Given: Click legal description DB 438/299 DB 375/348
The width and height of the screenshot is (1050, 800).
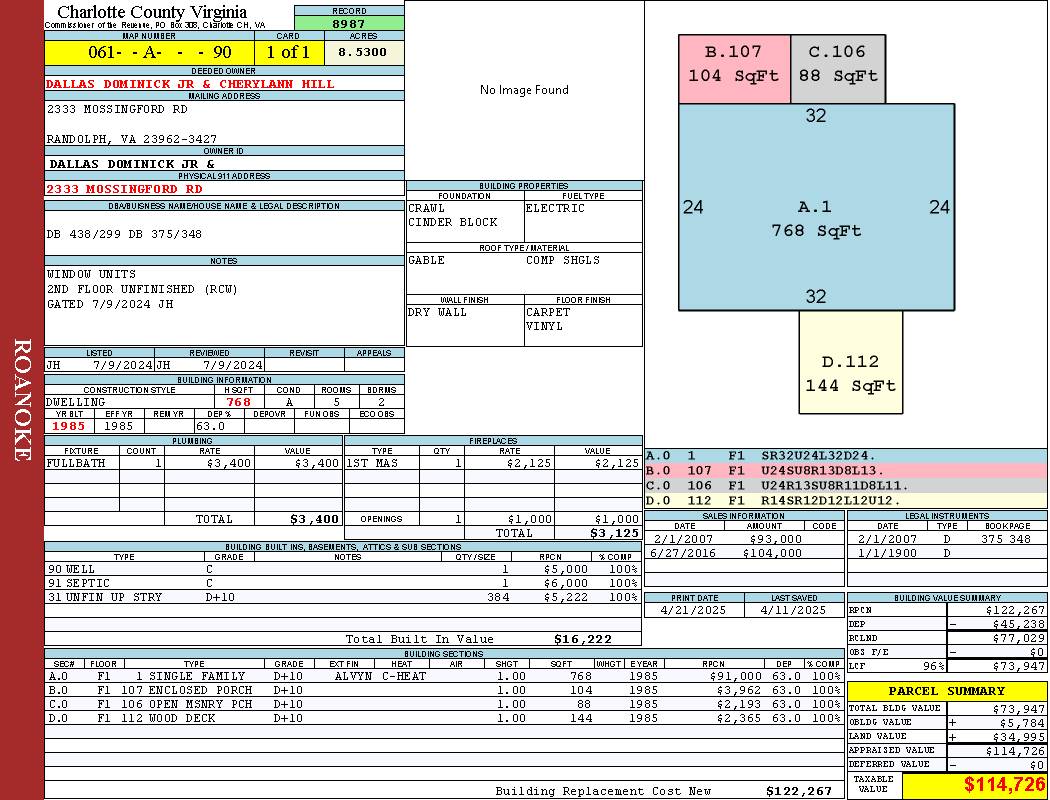Looking at the screenshot, I should 124,234.
